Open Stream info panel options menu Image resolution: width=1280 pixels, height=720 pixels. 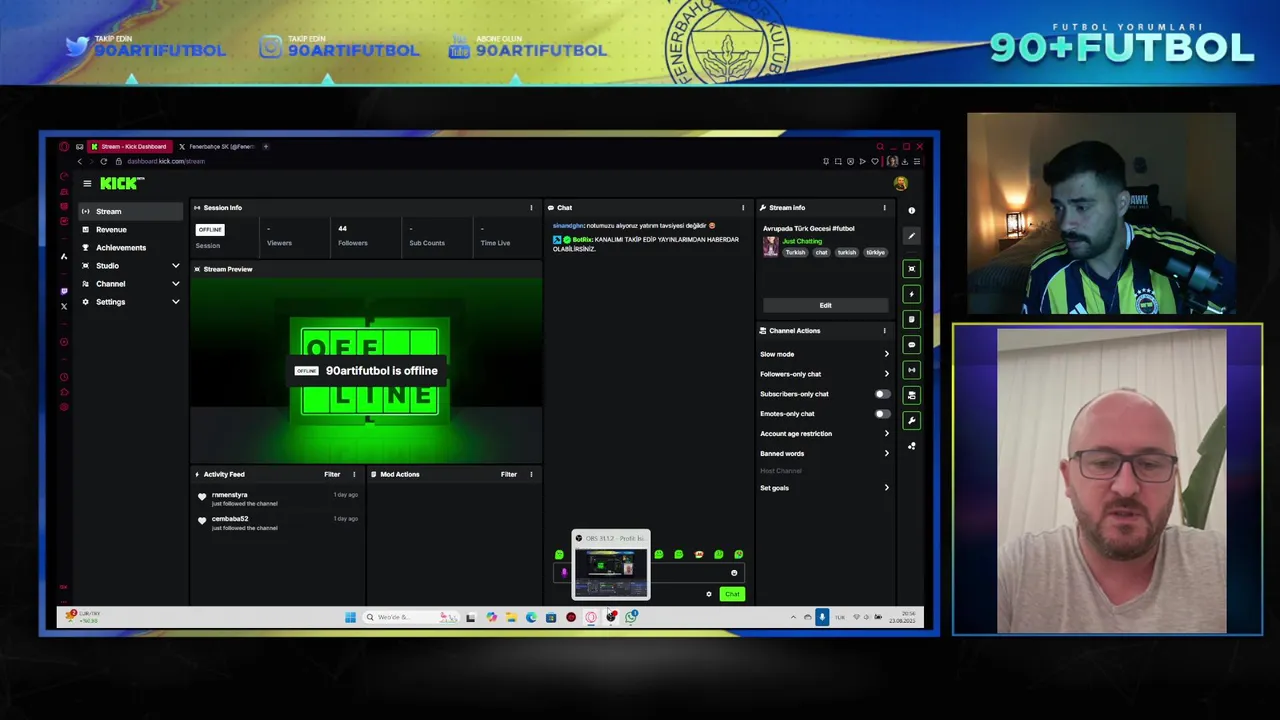(884, 208)
